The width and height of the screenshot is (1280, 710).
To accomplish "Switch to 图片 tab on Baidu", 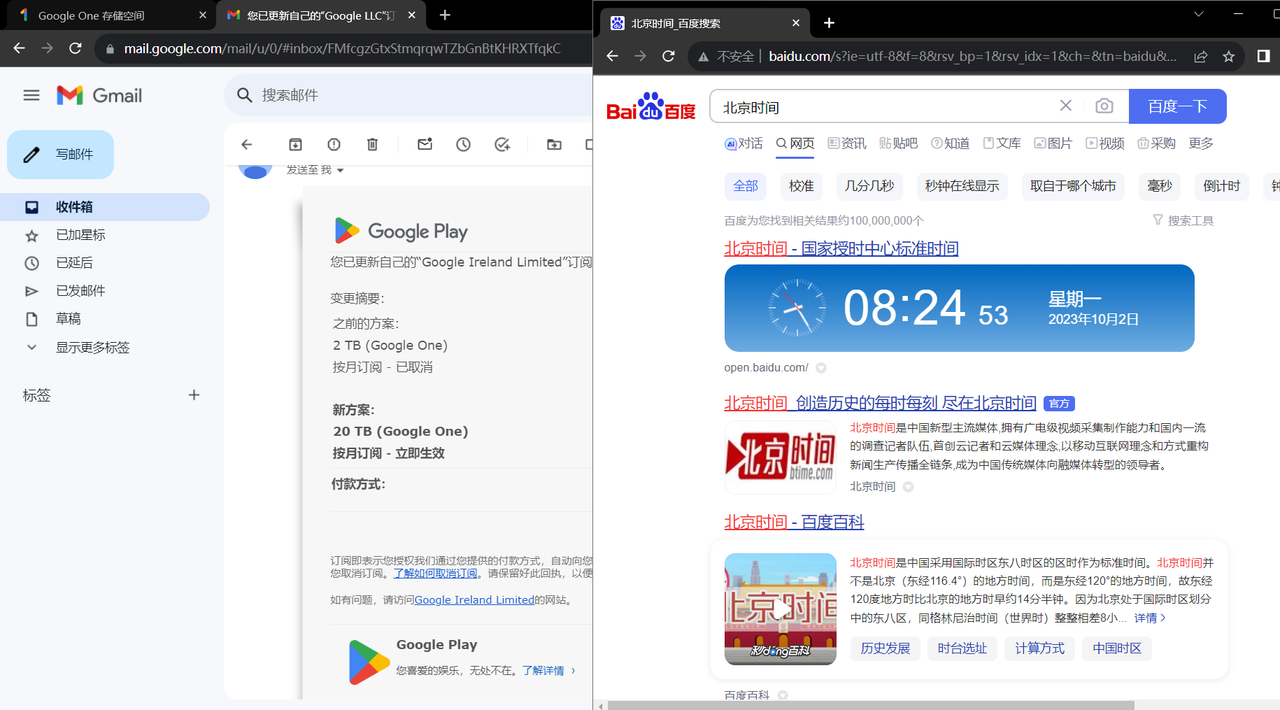I will (x=1053, y=143).
